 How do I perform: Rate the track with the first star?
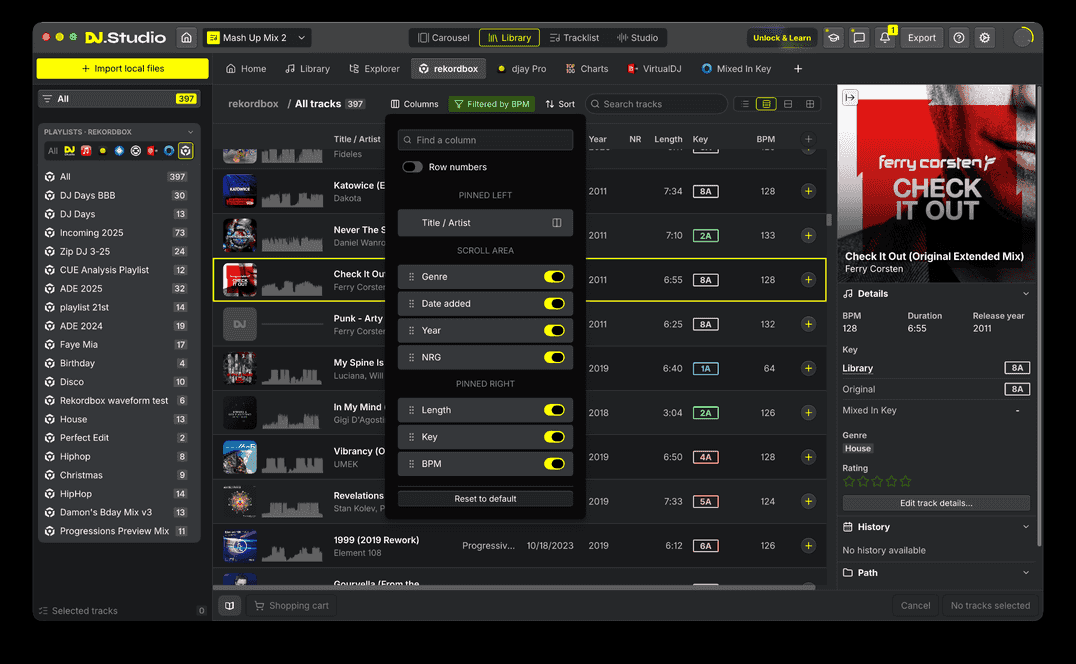(849, 482)
